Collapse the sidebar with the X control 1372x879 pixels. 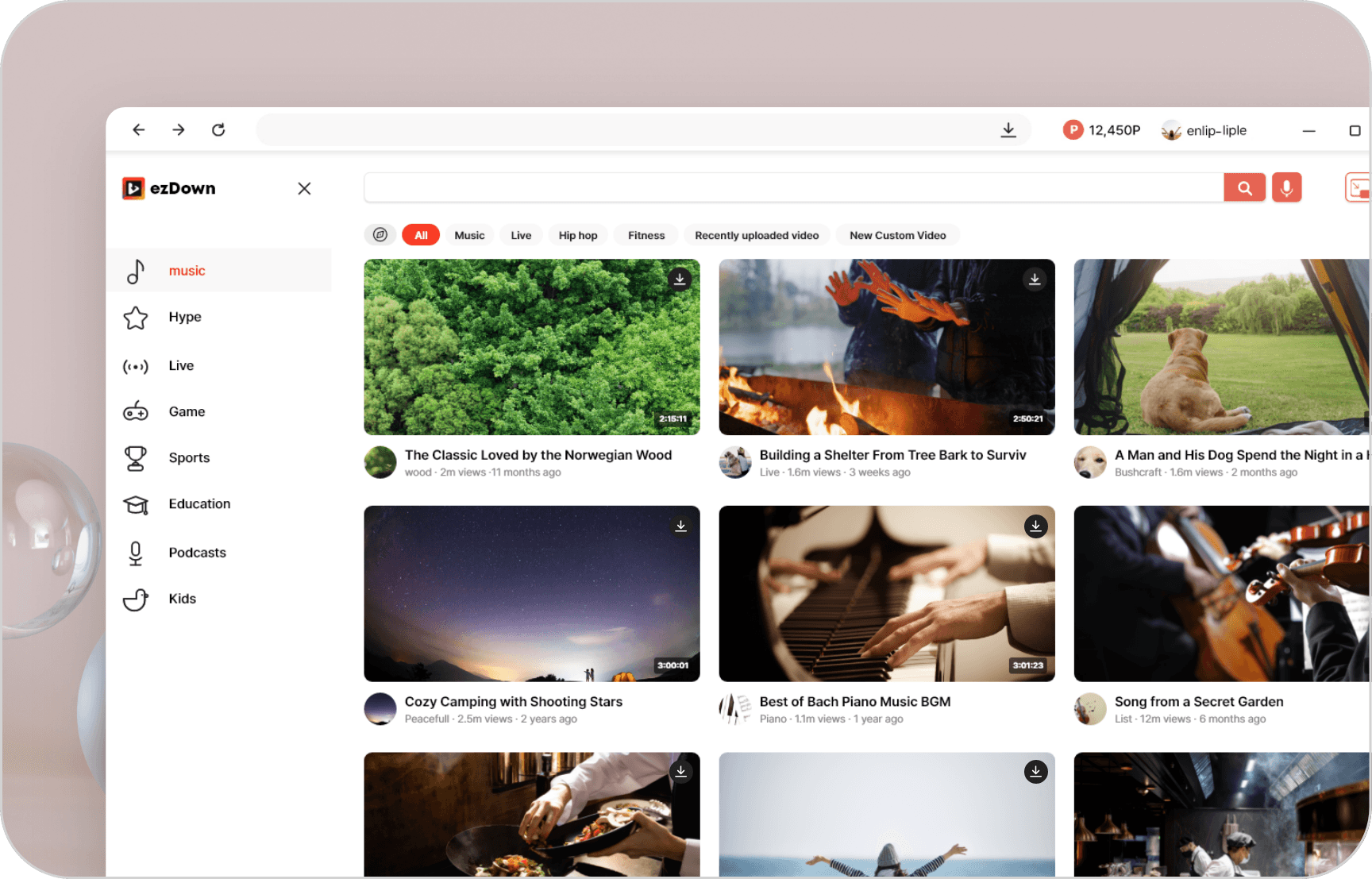(304, 188)
